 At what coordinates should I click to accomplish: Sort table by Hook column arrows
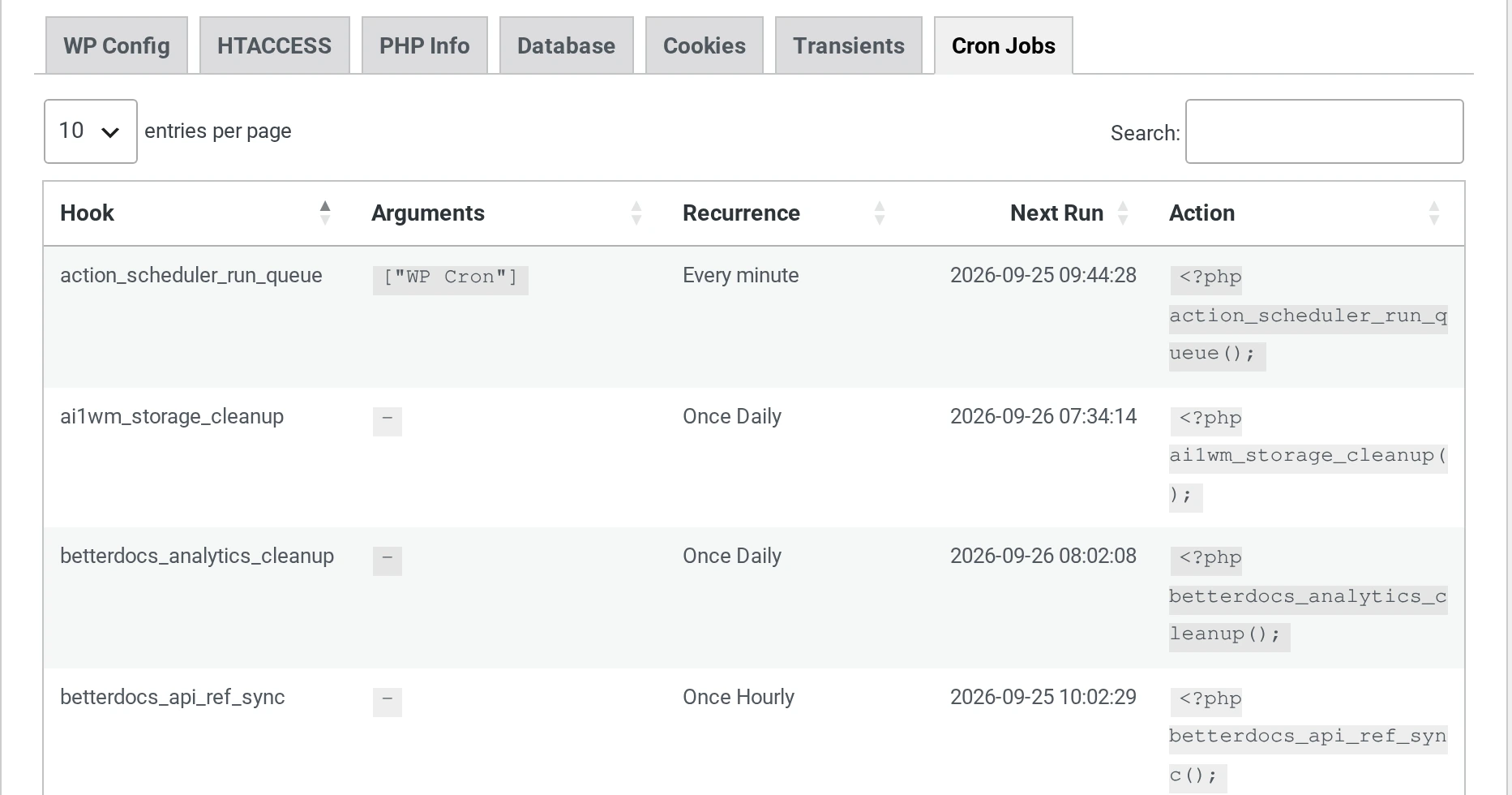(325, 213)
